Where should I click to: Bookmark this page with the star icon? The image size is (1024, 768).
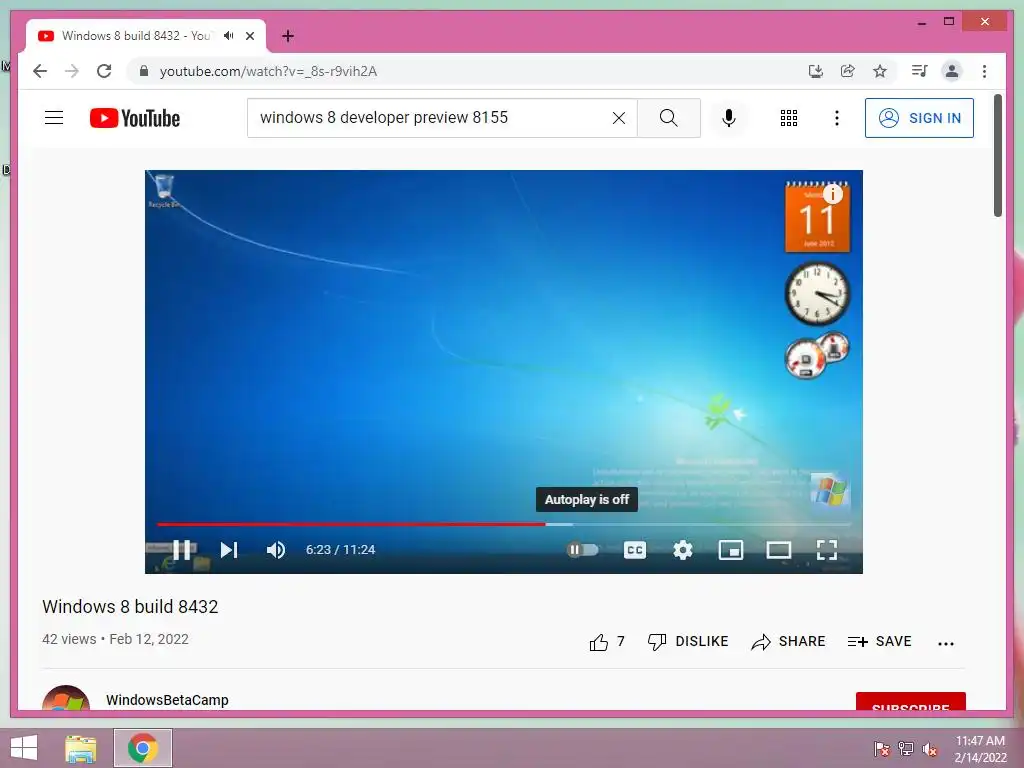click(880, 71)
